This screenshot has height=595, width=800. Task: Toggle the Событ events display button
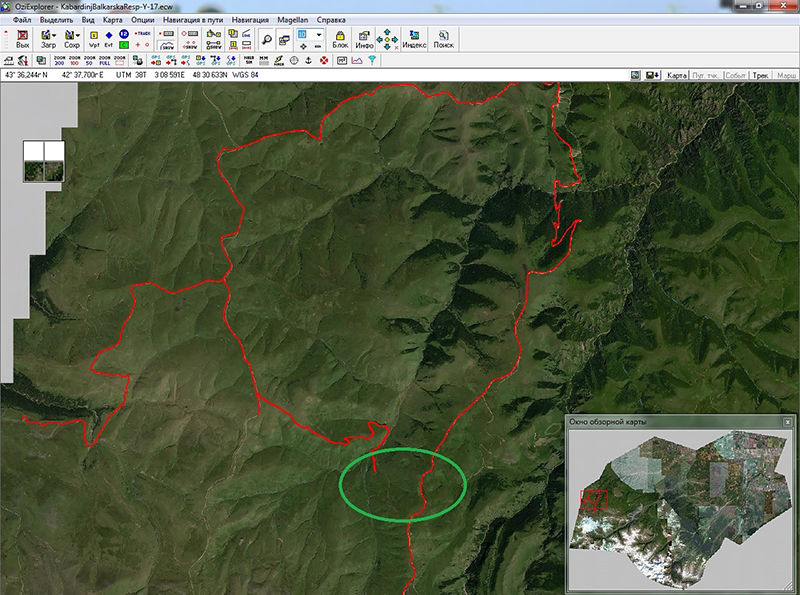(735, 75)
